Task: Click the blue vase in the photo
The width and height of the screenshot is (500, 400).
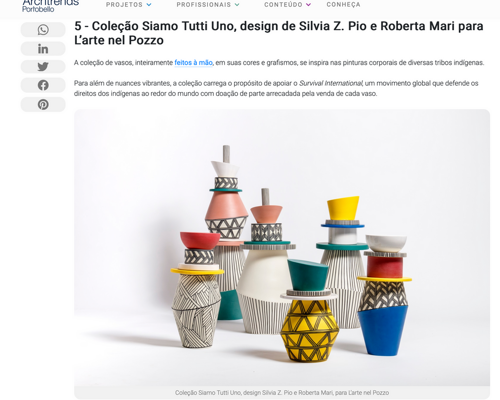Action: pos(383,330)
